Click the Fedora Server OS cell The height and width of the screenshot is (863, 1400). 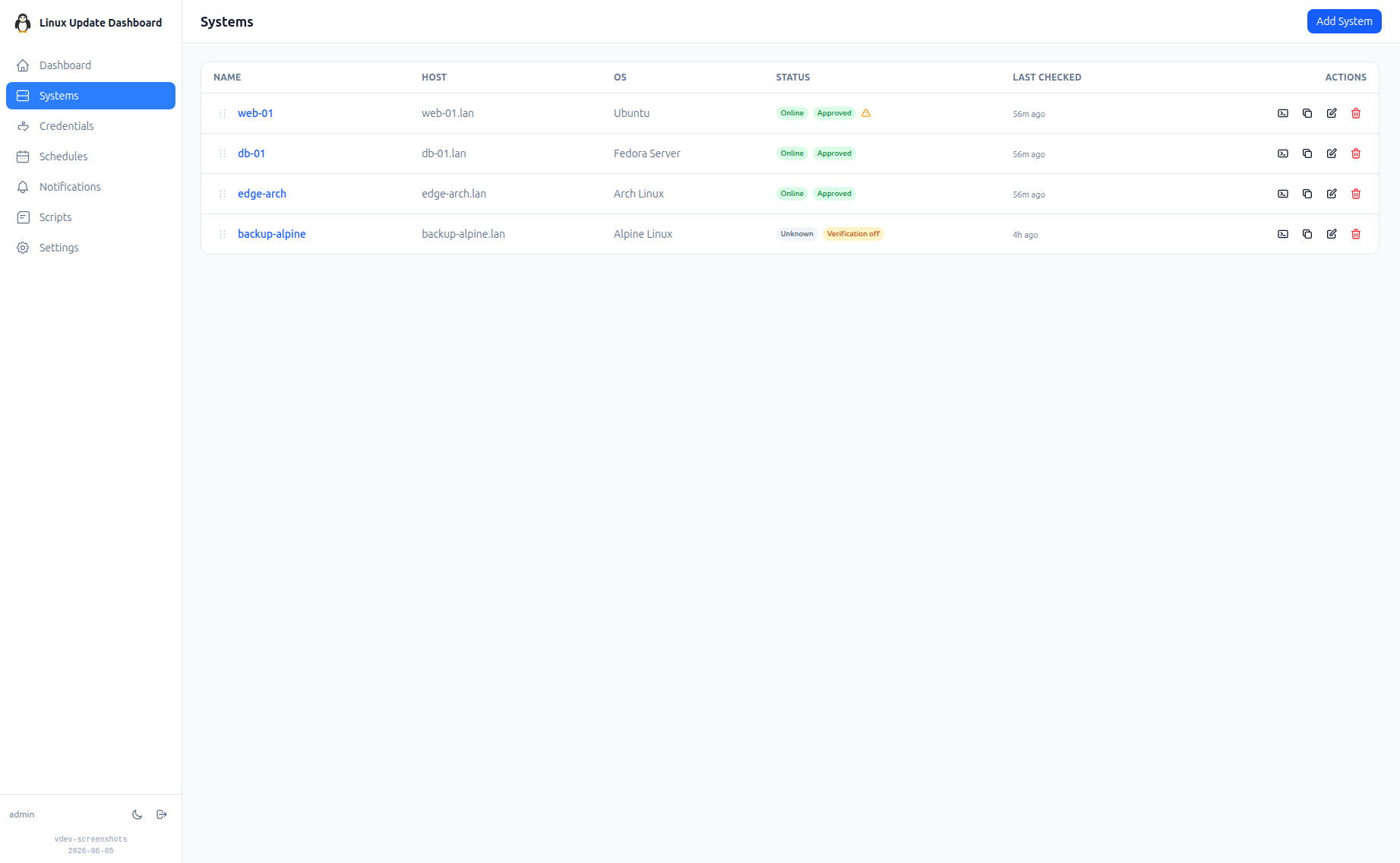coord(647,153)
